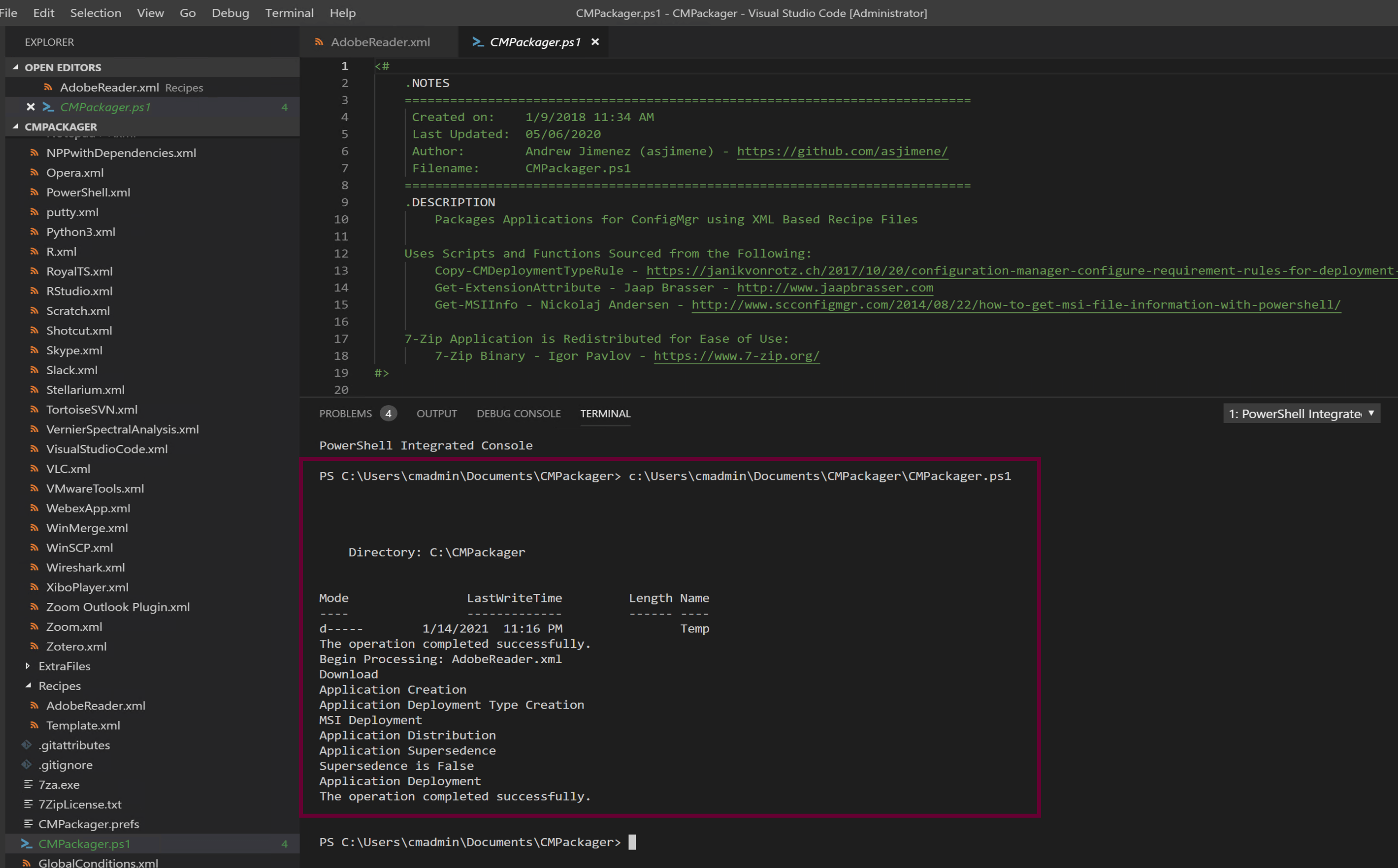Switch to the PROBLEMS panel tab

[345, 414]
